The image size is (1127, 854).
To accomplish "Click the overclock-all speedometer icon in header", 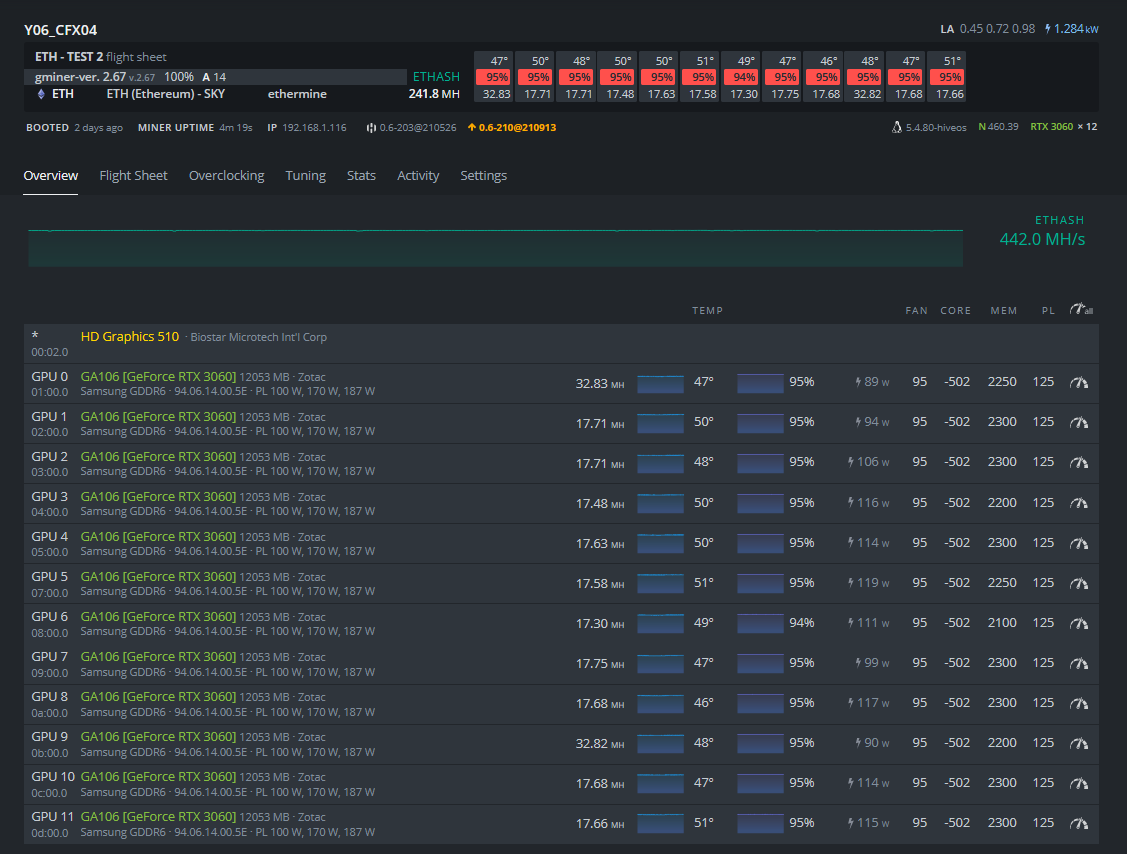I will [1081, 309].
